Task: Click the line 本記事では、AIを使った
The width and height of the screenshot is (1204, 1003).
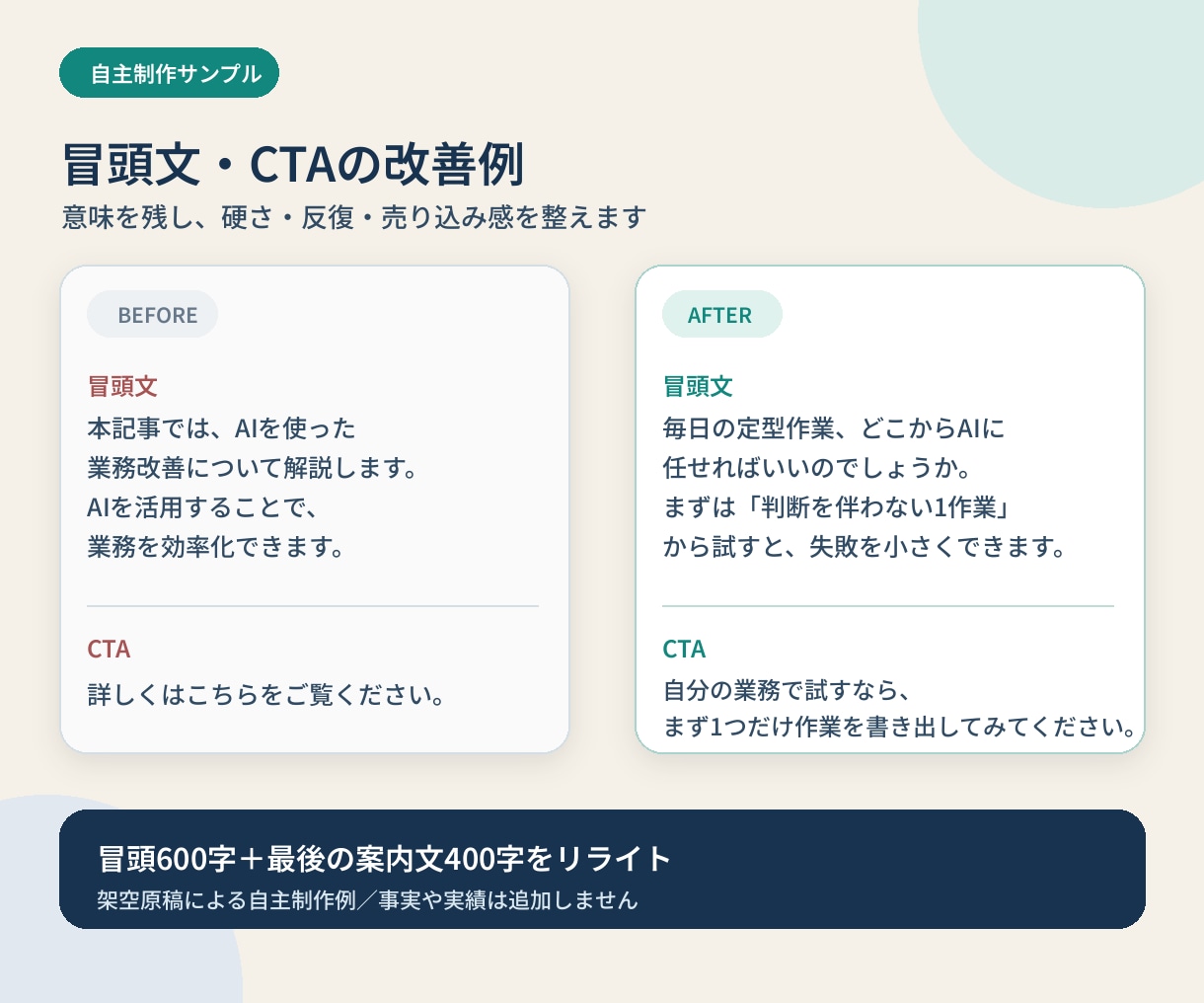Action: pyautogui.click(x=222, y=427)
